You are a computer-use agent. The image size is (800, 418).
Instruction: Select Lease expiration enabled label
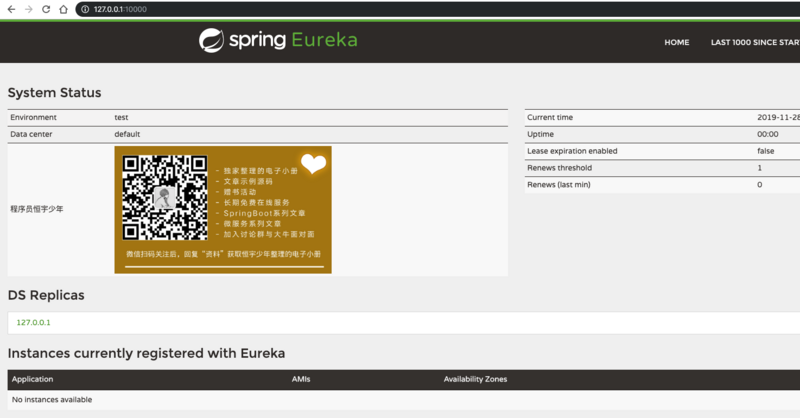coord(572,151)
